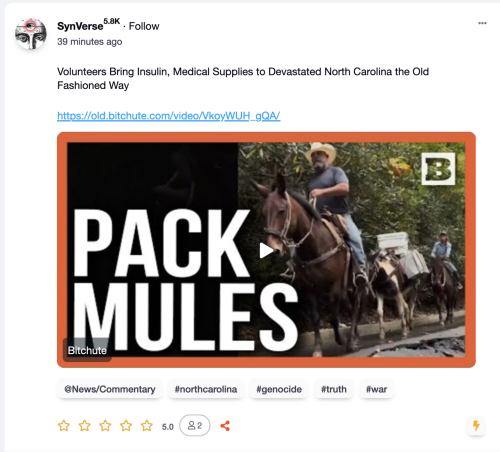Viewport: 500px width, 452px height.
Task: Rate the post three stars
Action: coord(105,426)
